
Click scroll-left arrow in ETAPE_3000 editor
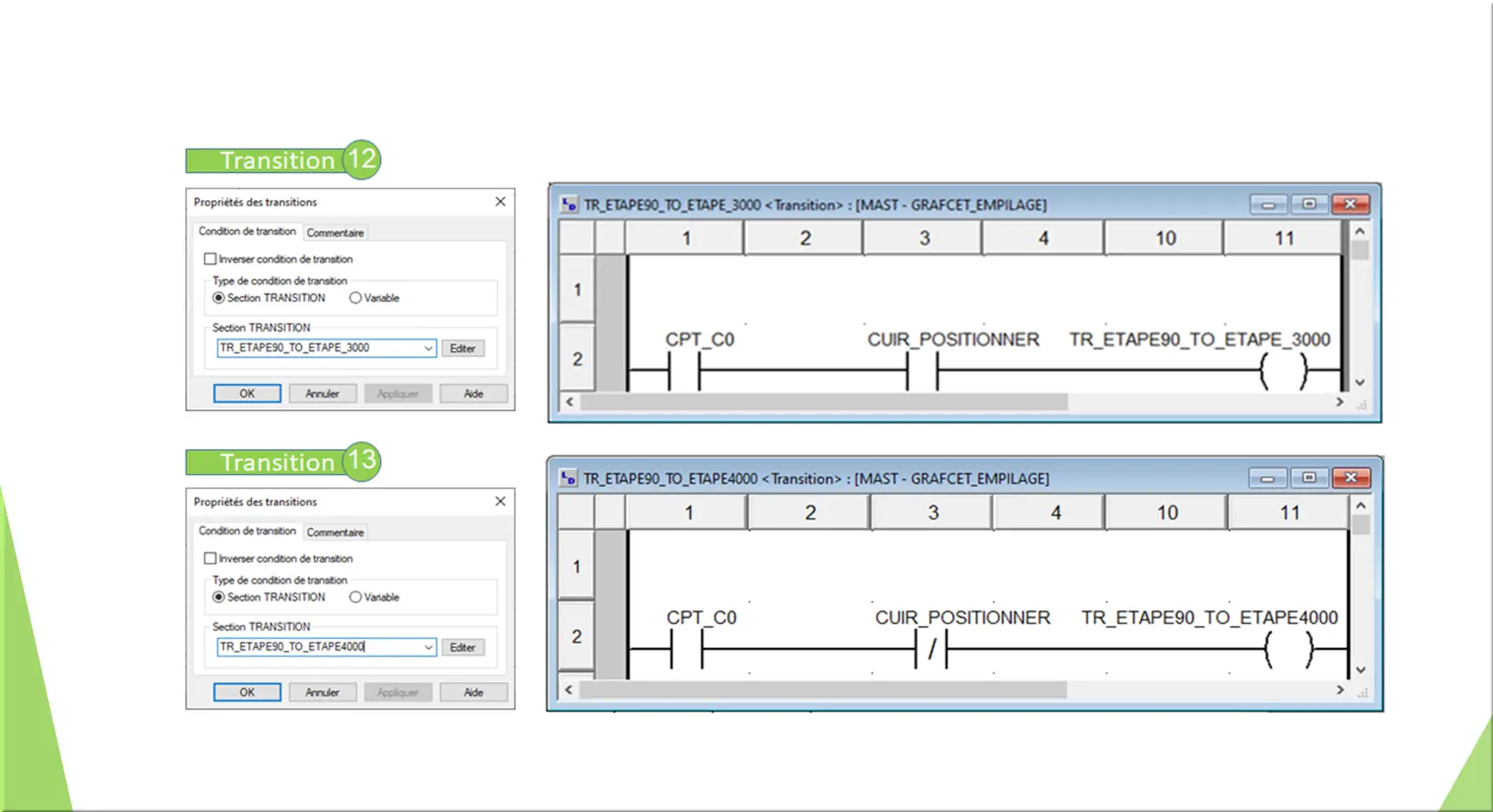tap(570, 402)
